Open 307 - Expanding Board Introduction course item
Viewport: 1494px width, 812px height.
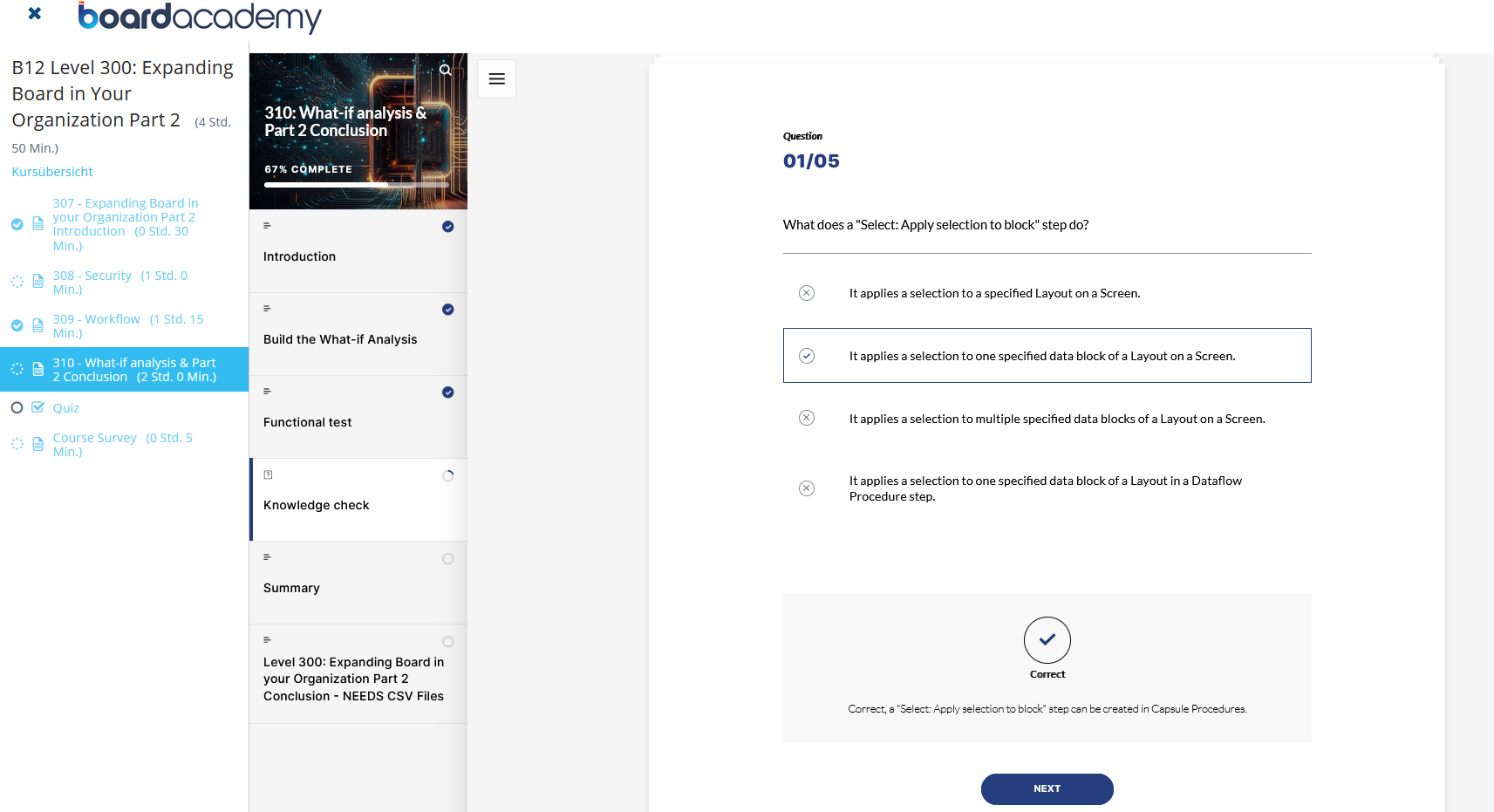124,224
